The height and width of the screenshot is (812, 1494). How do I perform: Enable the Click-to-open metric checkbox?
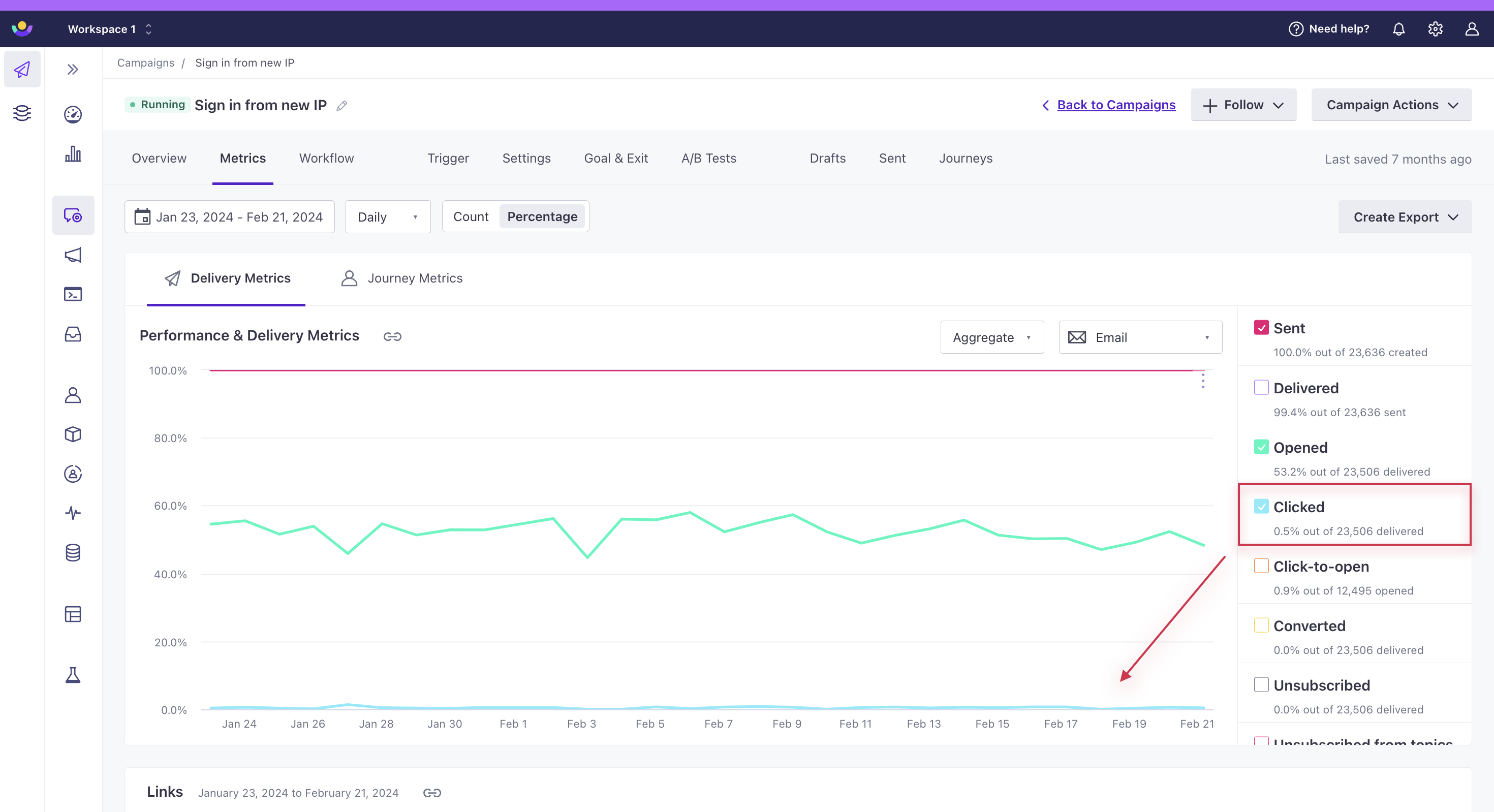(1261, 566)
